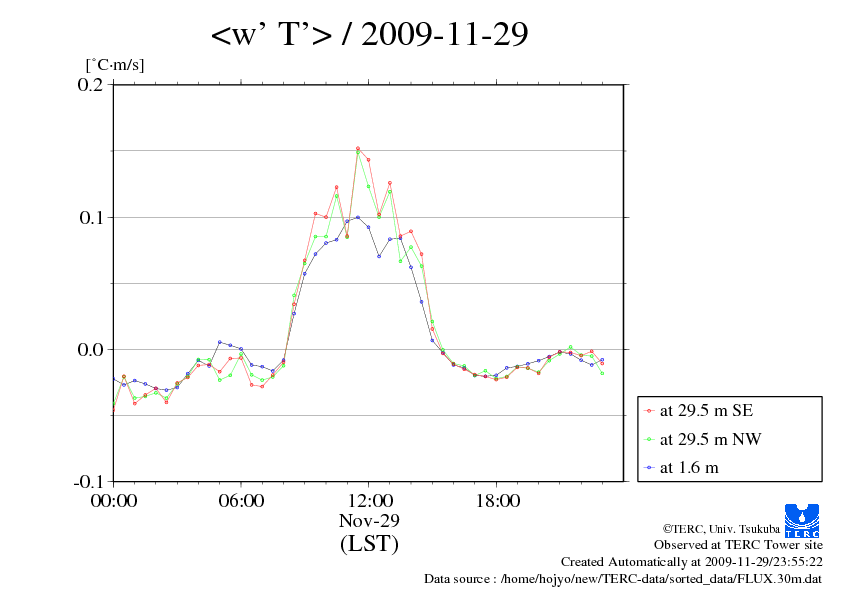Click the unit label [°C·m/s]
The image size is (842, 595).
click(x=115, y=65)
